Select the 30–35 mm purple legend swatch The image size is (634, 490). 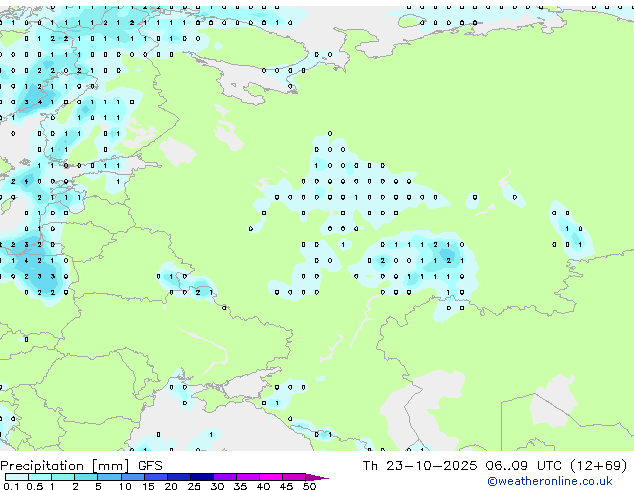click(x=225, y=477)
